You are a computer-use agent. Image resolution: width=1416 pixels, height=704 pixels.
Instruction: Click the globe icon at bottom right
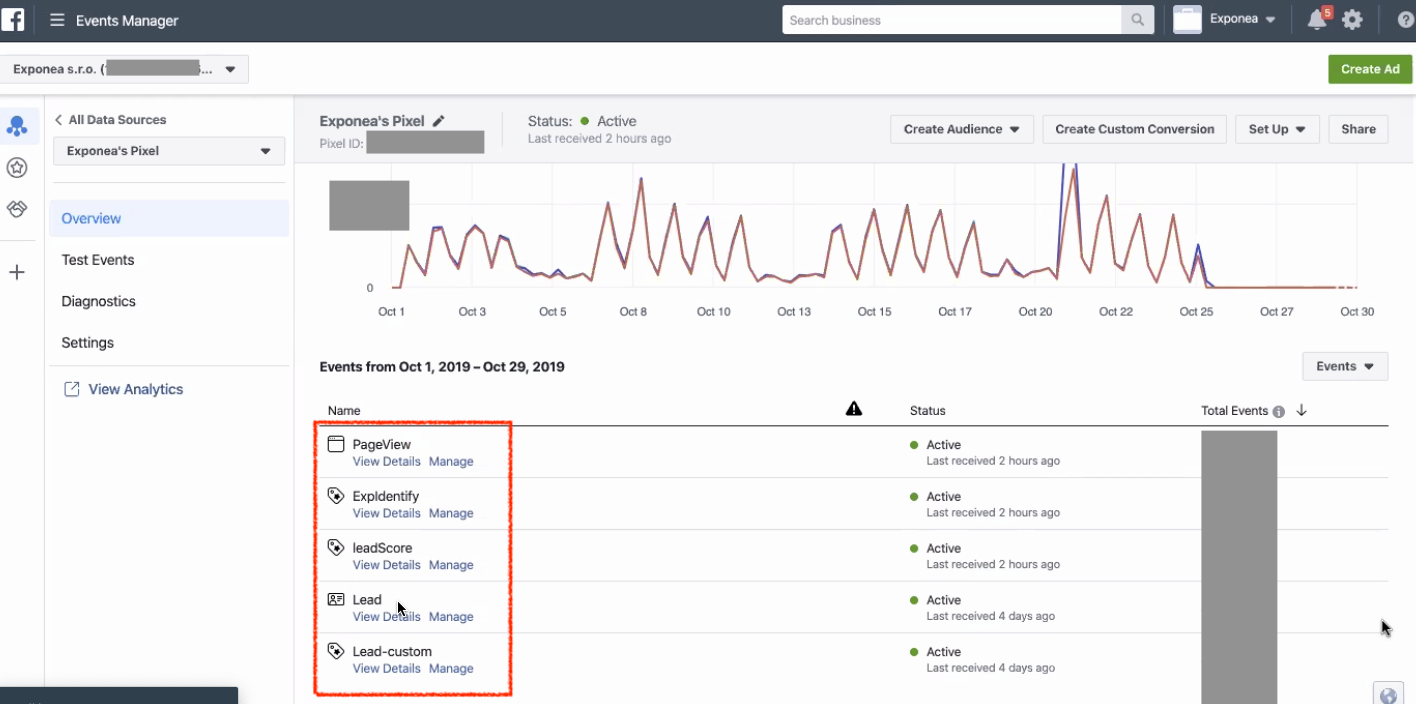[1387, 696]
